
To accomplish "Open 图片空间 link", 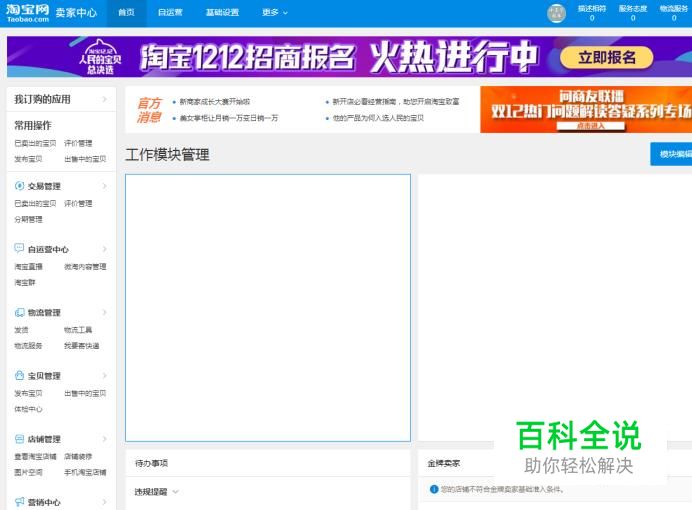I will click(x=28, y=472).
